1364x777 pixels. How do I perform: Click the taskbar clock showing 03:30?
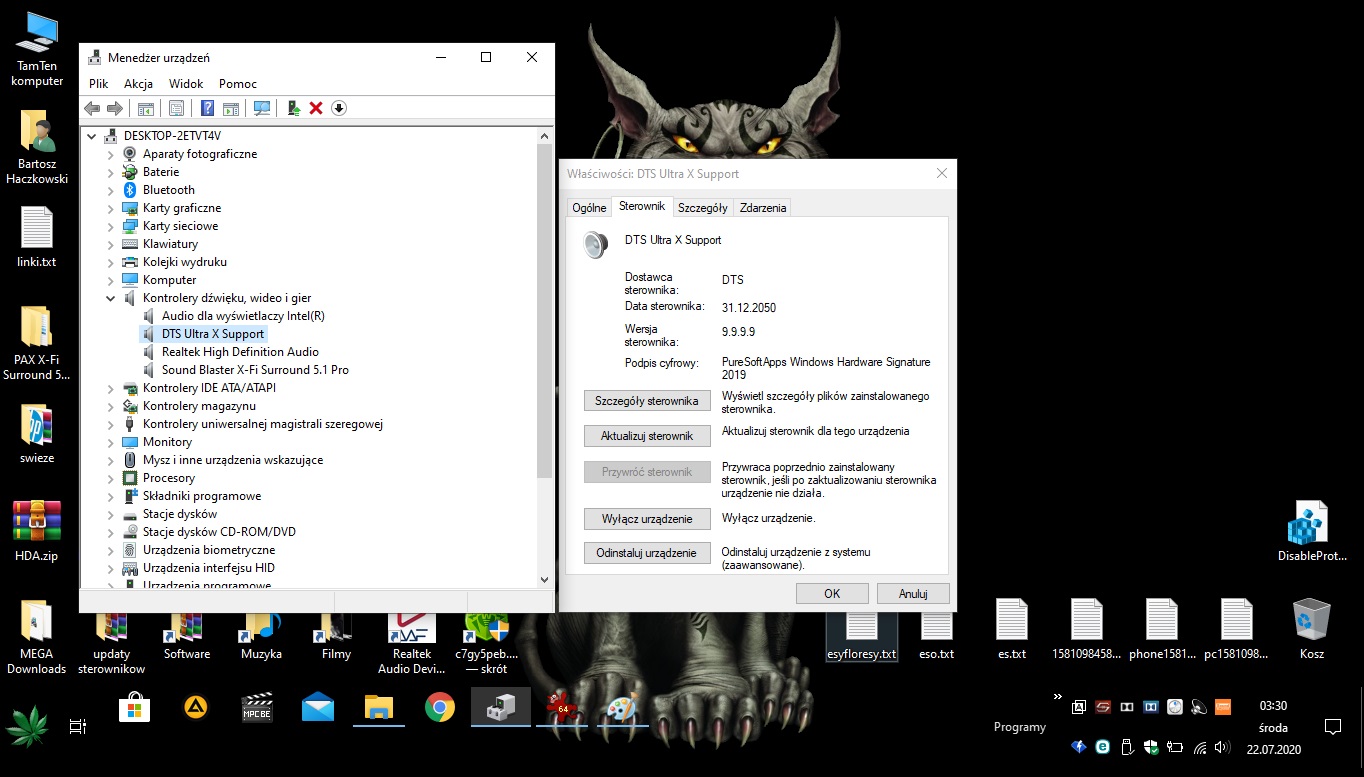coord(1273,706)
